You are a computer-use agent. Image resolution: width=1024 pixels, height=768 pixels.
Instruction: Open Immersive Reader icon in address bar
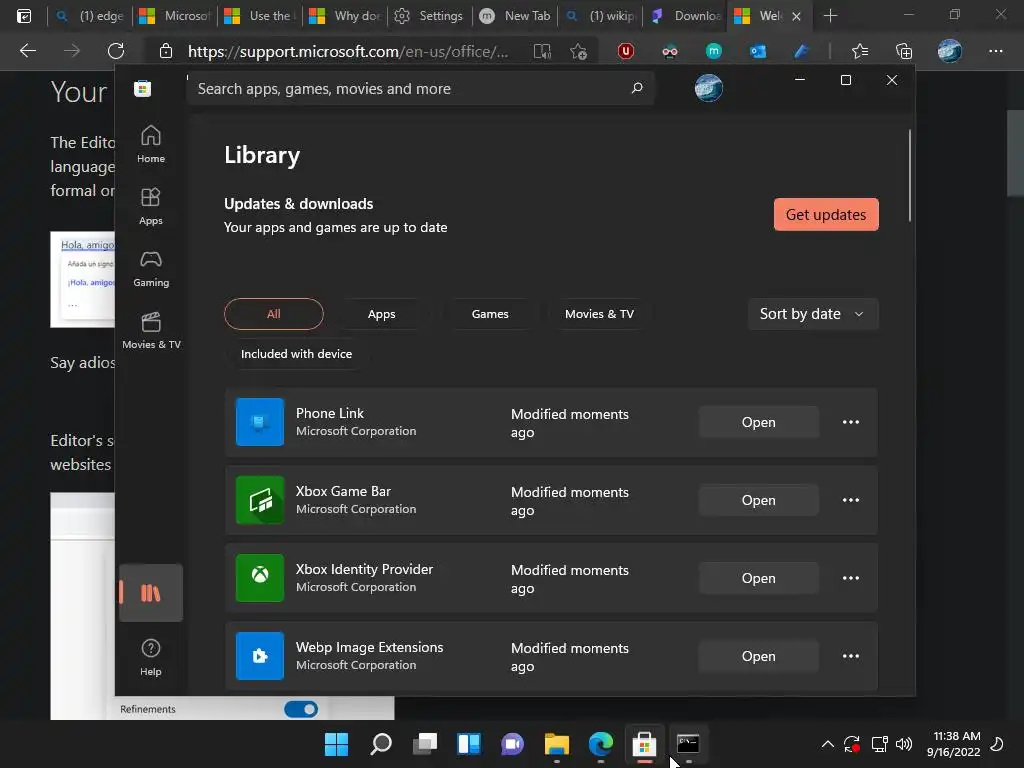tap(542, 51)
